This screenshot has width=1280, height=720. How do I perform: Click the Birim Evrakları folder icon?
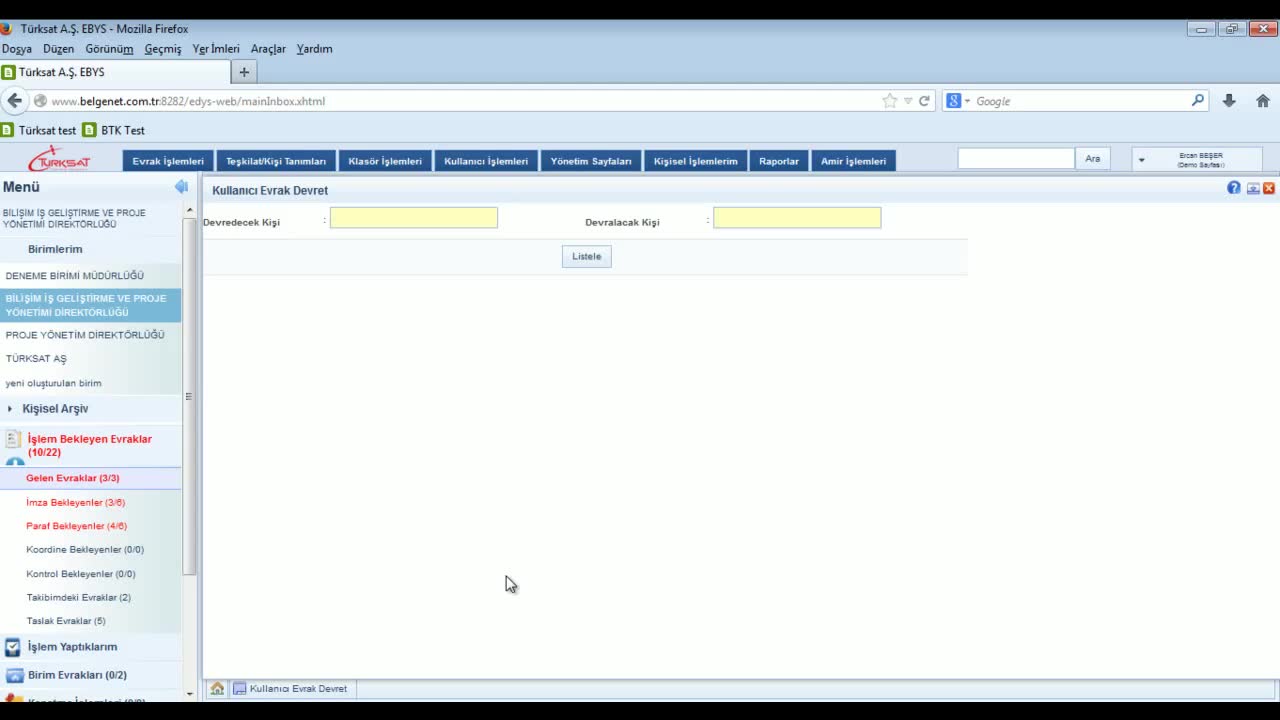[14, 675]
